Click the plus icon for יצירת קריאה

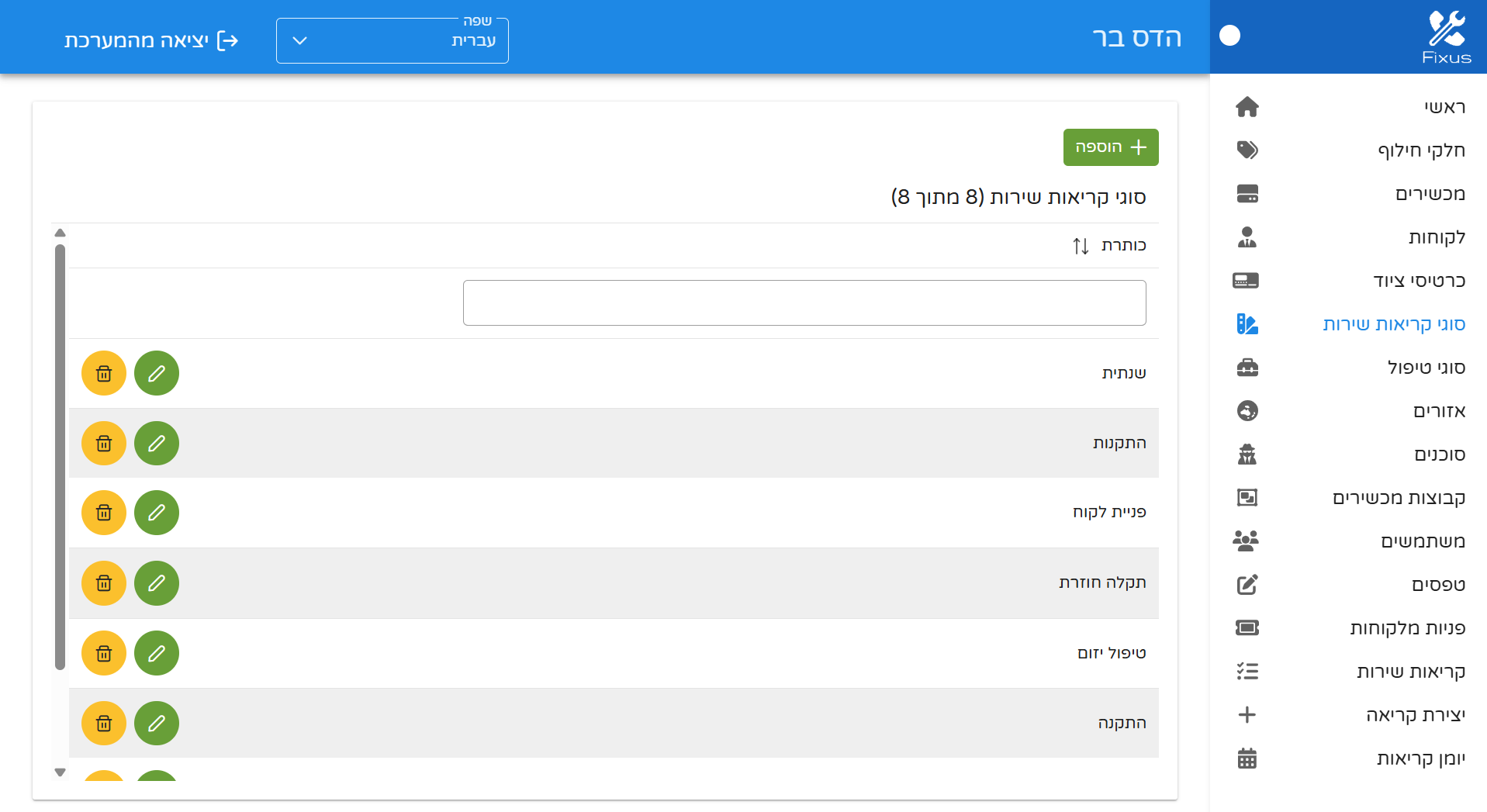(1247, 715)
